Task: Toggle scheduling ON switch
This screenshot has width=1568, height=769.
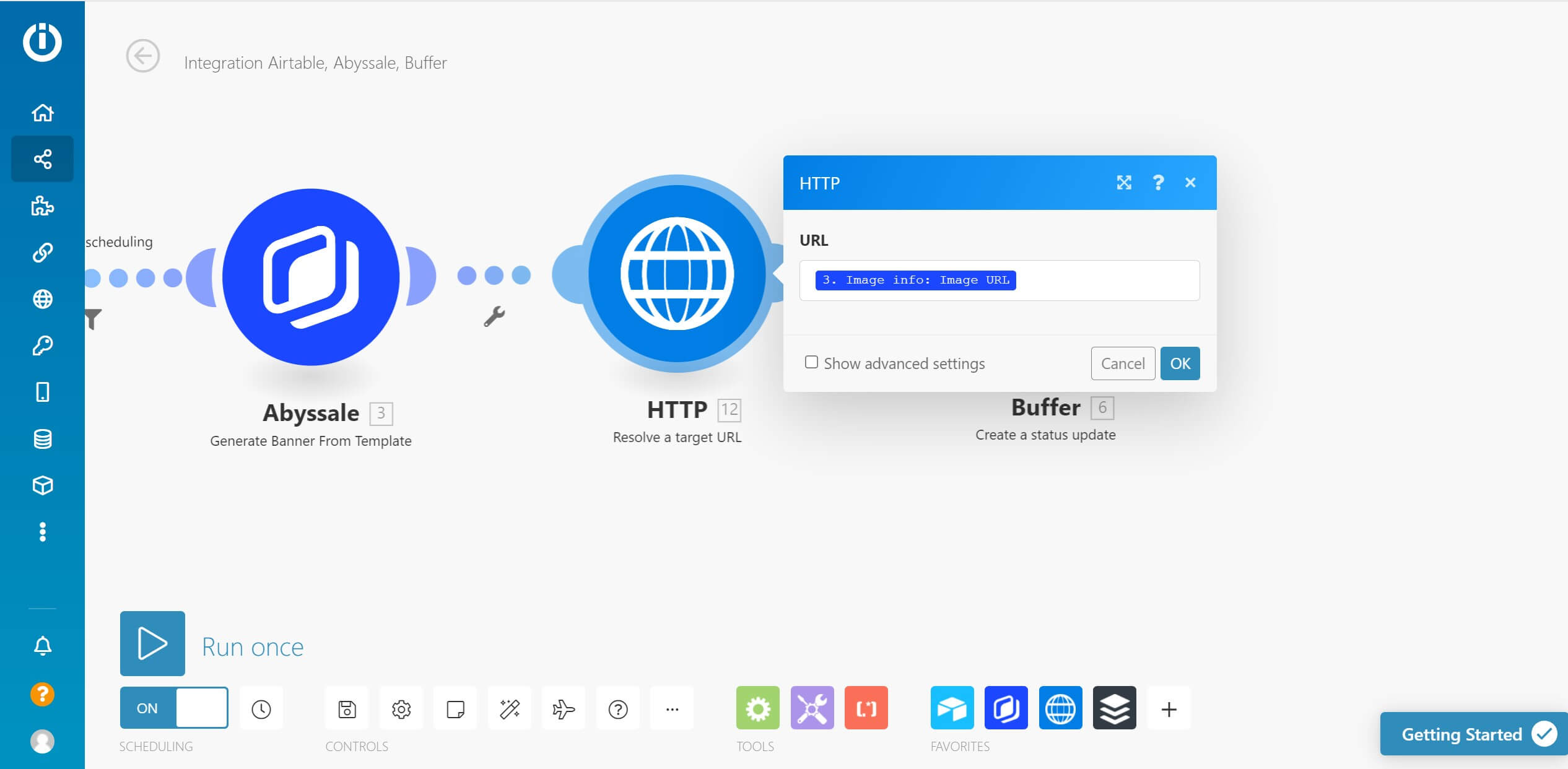Action: point(174,708)
